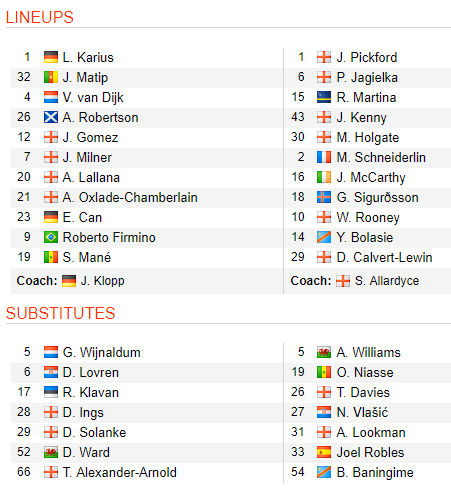Screen dimensions: 451x492
Task: Click the DR Congo flag beside Y. Bolasie
Action: click(x=324, y=237)
